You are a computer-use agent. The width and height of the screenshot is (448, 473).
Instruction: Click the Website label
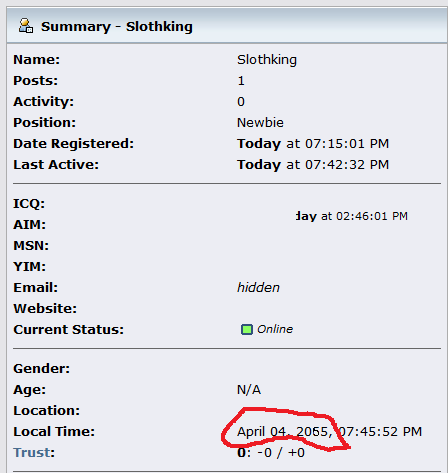point(45,309)
